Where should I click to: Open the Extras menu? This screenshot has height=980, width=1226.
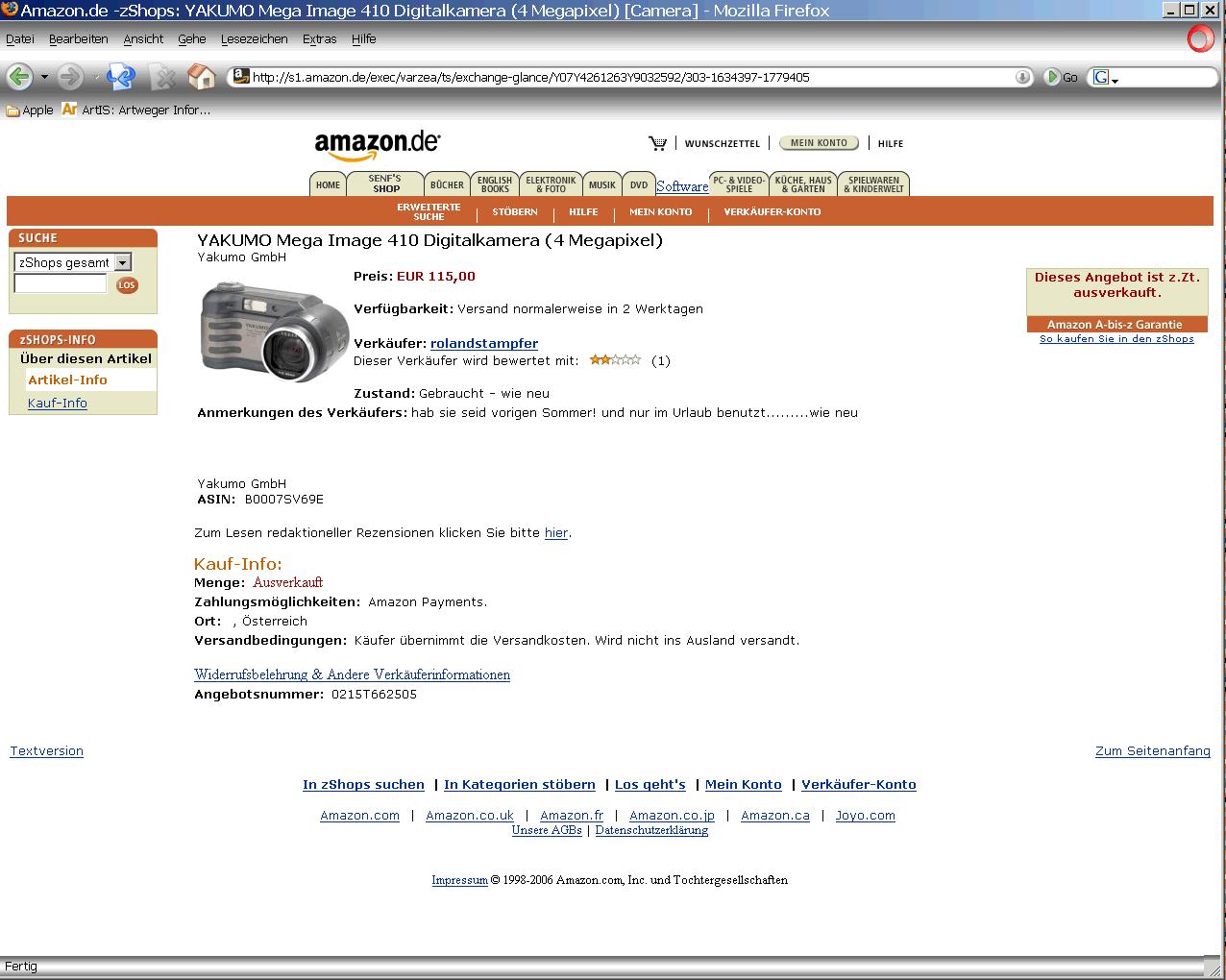point(319,39)
